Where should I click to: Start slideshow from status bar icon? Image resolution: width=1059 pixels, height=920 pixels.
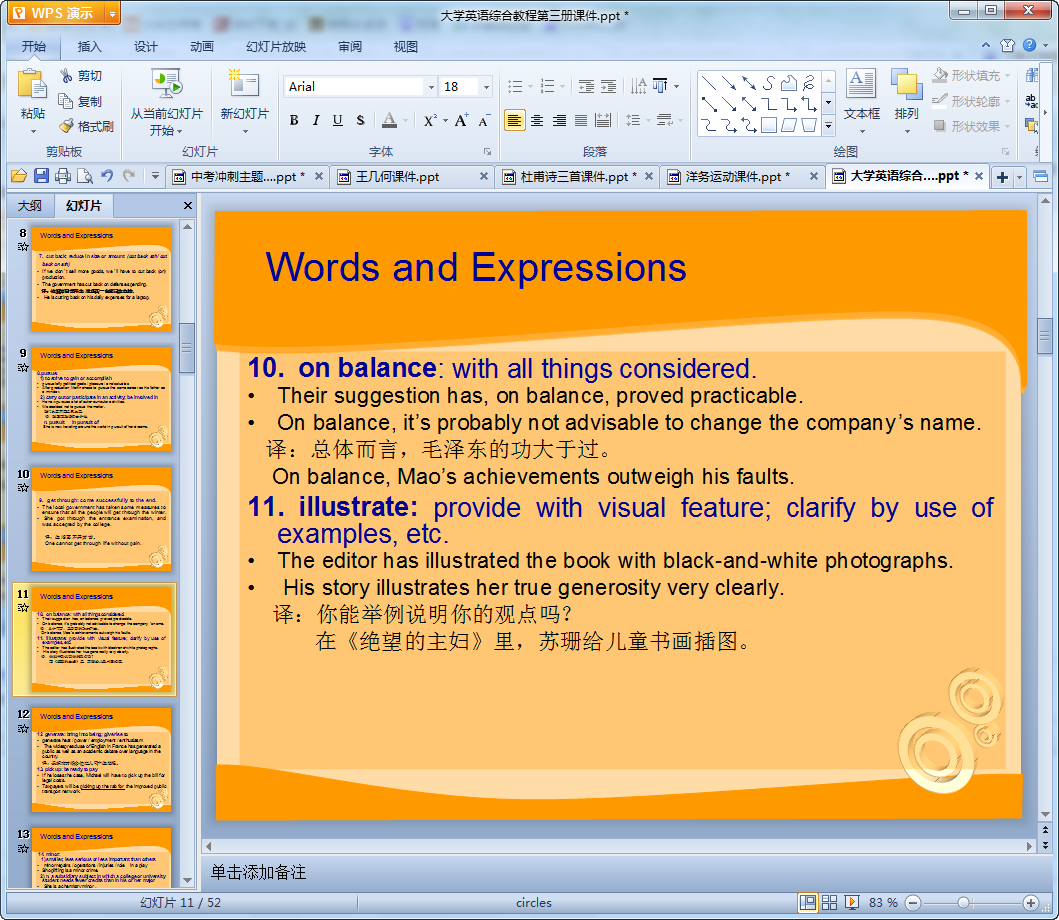852,902
